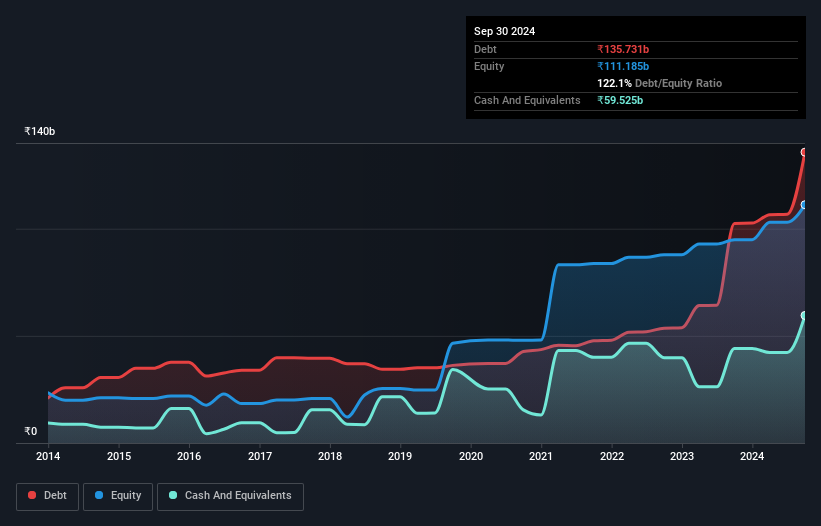The width and height of the screenshot is (821, 526).
Task: Click the 2014 x-axis label
Action: click(48, 456)
